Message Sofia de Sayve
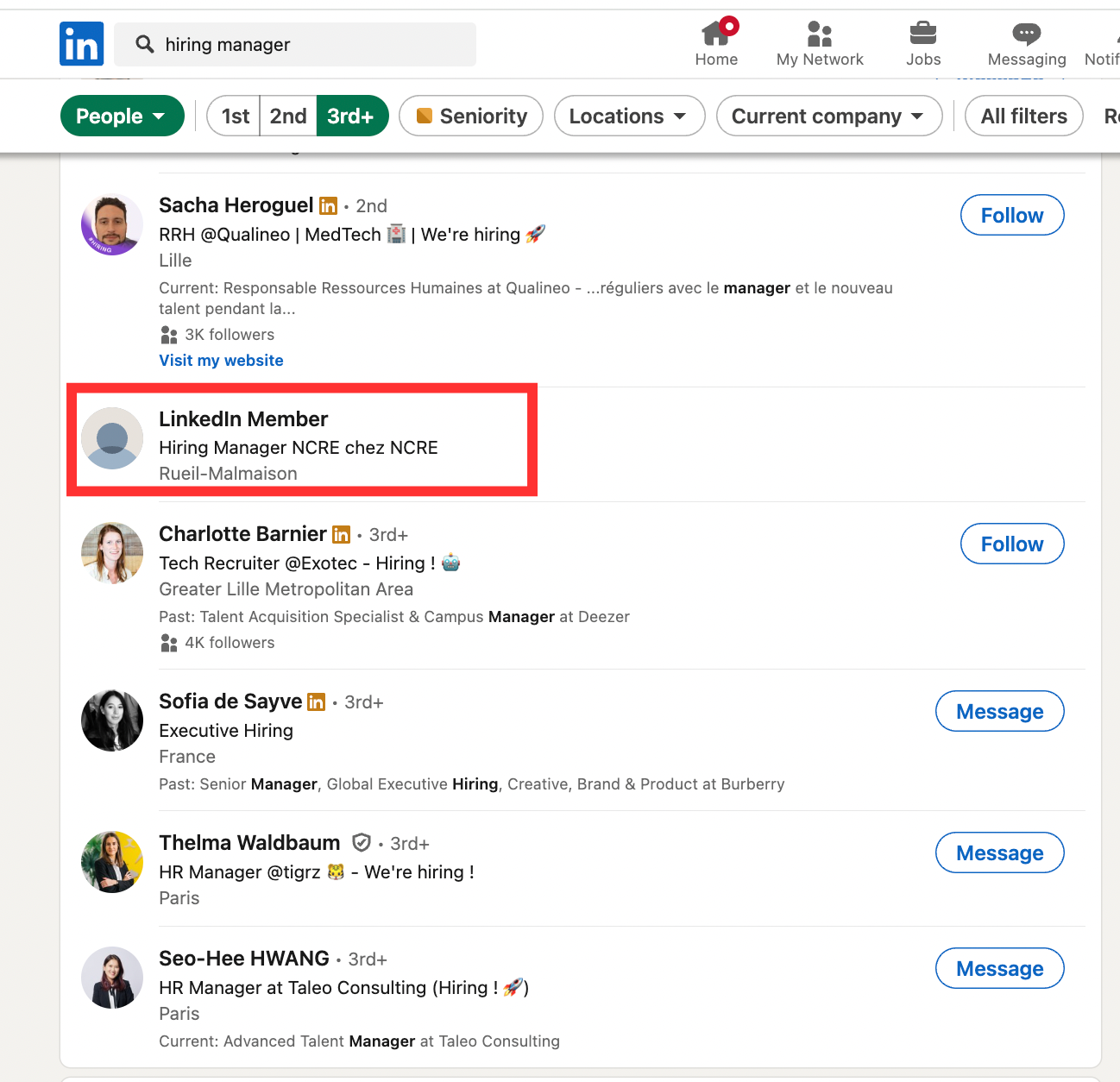Viewport: 1120px width, 1082px height. pos(1000,711)
